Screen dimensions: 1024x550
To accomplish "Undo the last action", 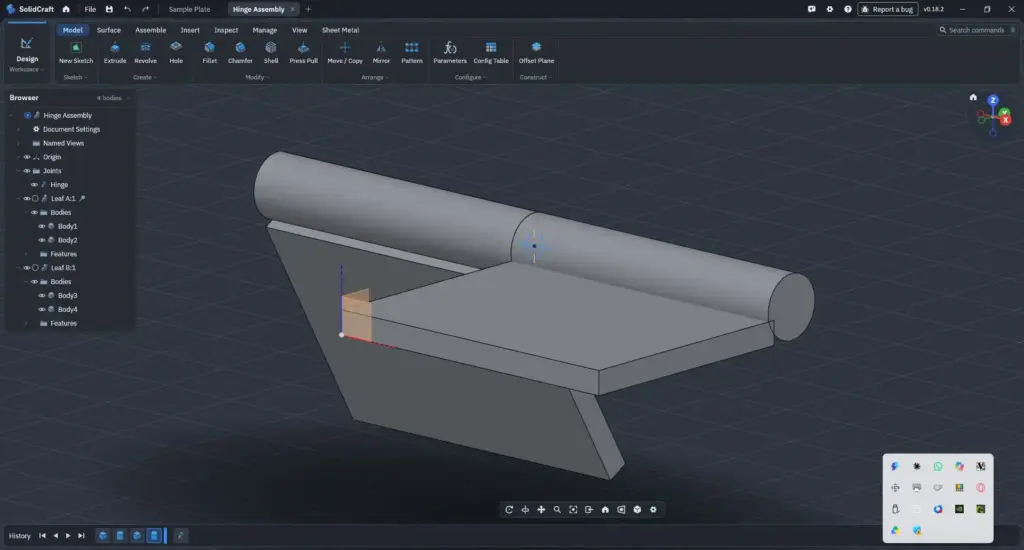I will (127, 9).
